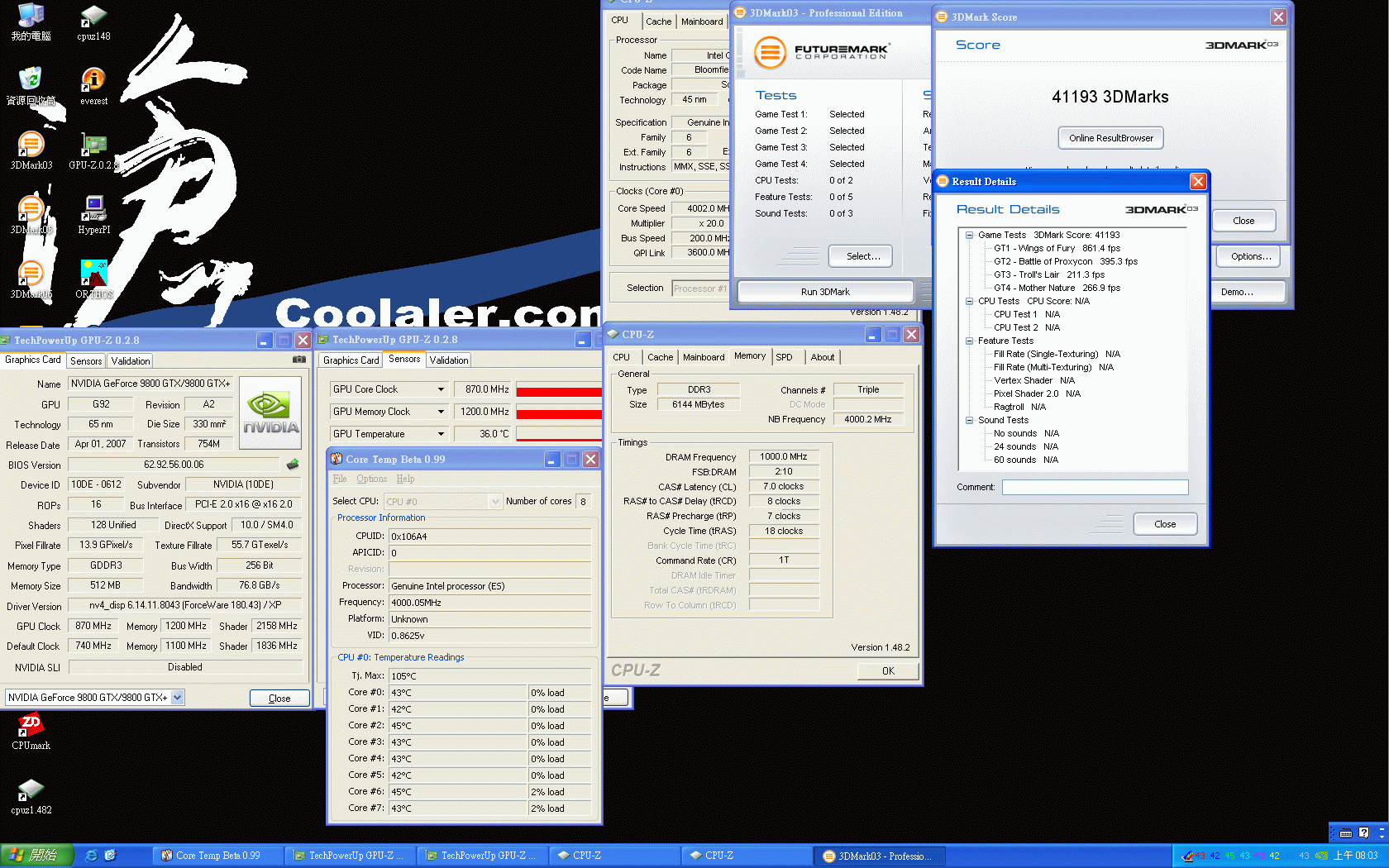Collapse the Game Tests tree node
1389x868 pixels.
pyautogui.click(x=969, y=235)
